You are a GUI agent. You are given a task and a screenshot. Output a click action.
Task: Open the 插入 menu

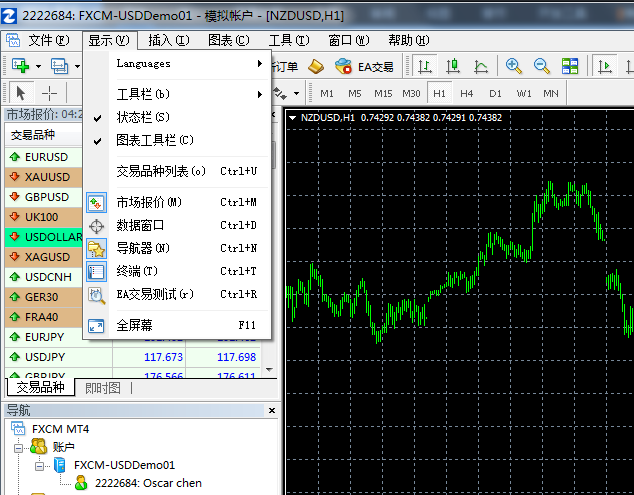tap(169, 40)
